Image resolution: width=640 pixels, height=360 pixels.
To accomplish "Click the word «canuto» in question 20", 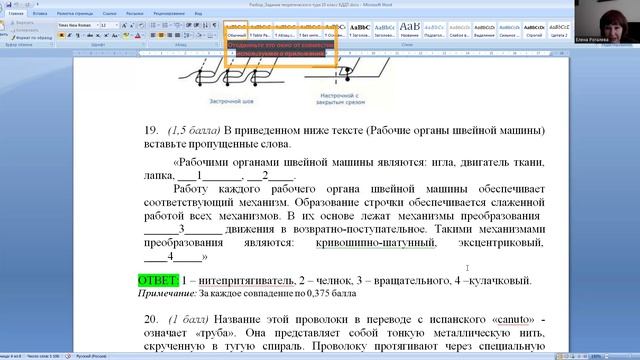I will pos(513,319).
